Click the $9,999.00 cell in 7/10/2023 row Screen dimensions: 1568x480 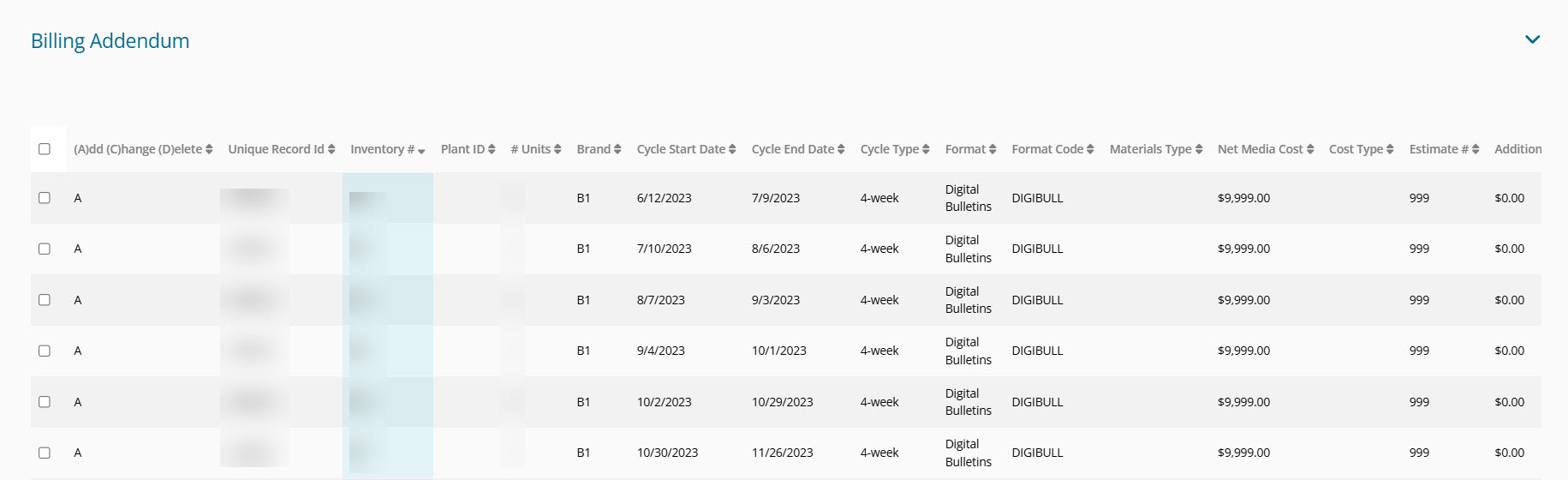coord(1243,249)
